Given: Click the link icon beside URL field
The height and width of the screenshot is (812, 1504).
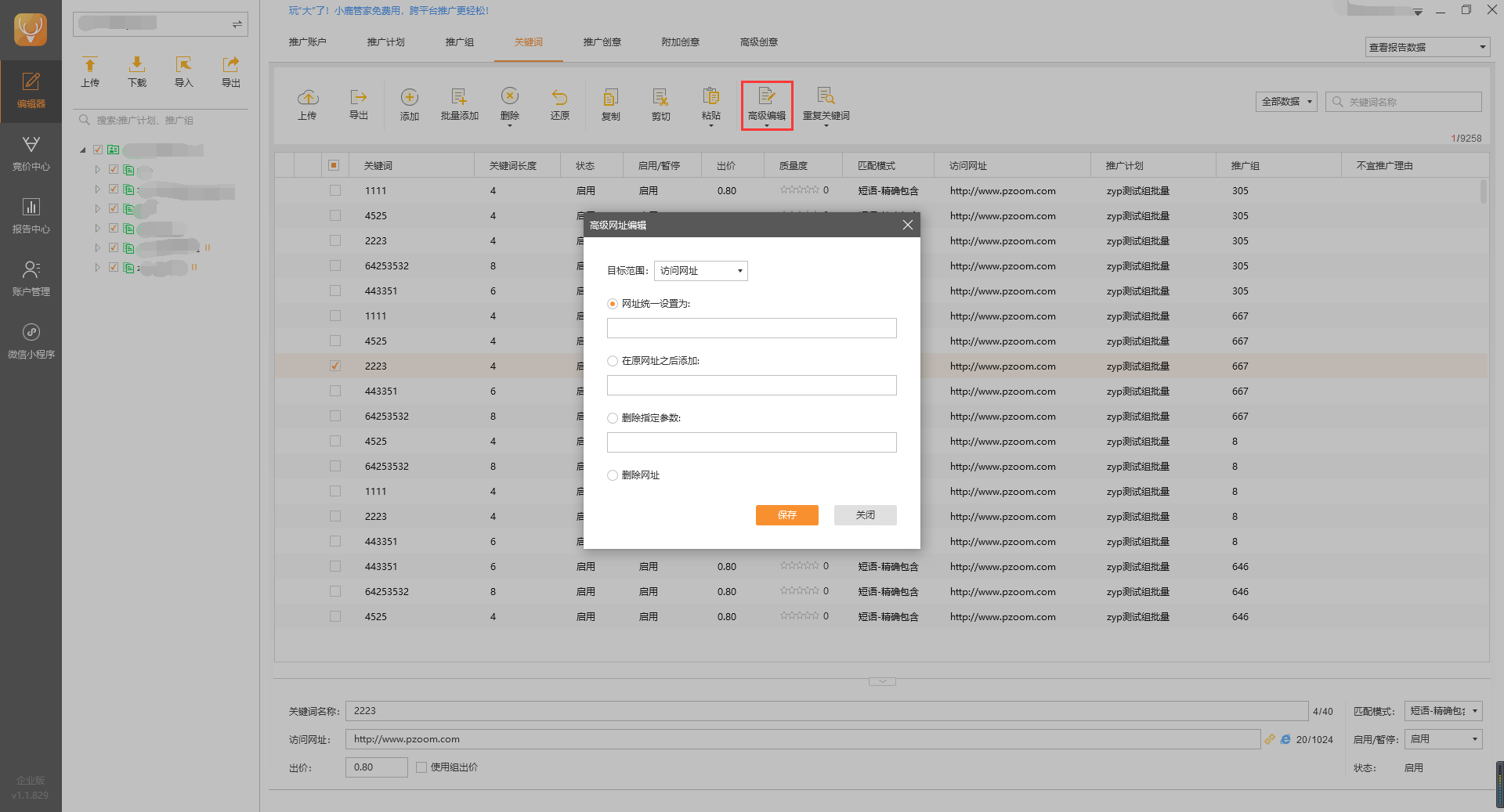Looking at the screenshot, I should tap(1270, 739).
